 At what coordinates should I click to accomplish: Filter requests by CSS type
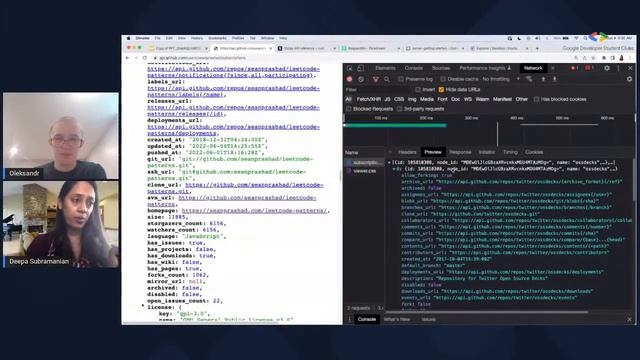coord(399,99)
